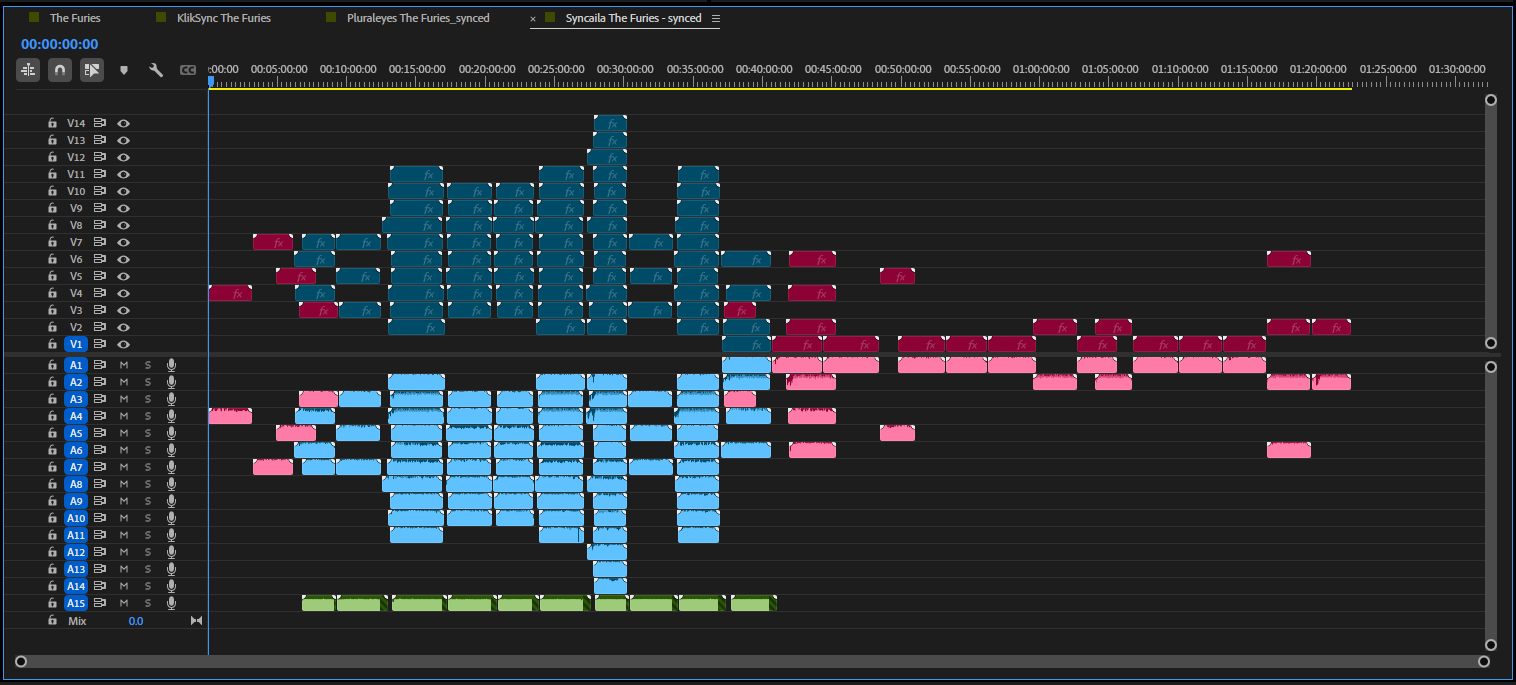Toggle insert sequences as nests button
This screenshot has width=1516, height=685.
28,70
